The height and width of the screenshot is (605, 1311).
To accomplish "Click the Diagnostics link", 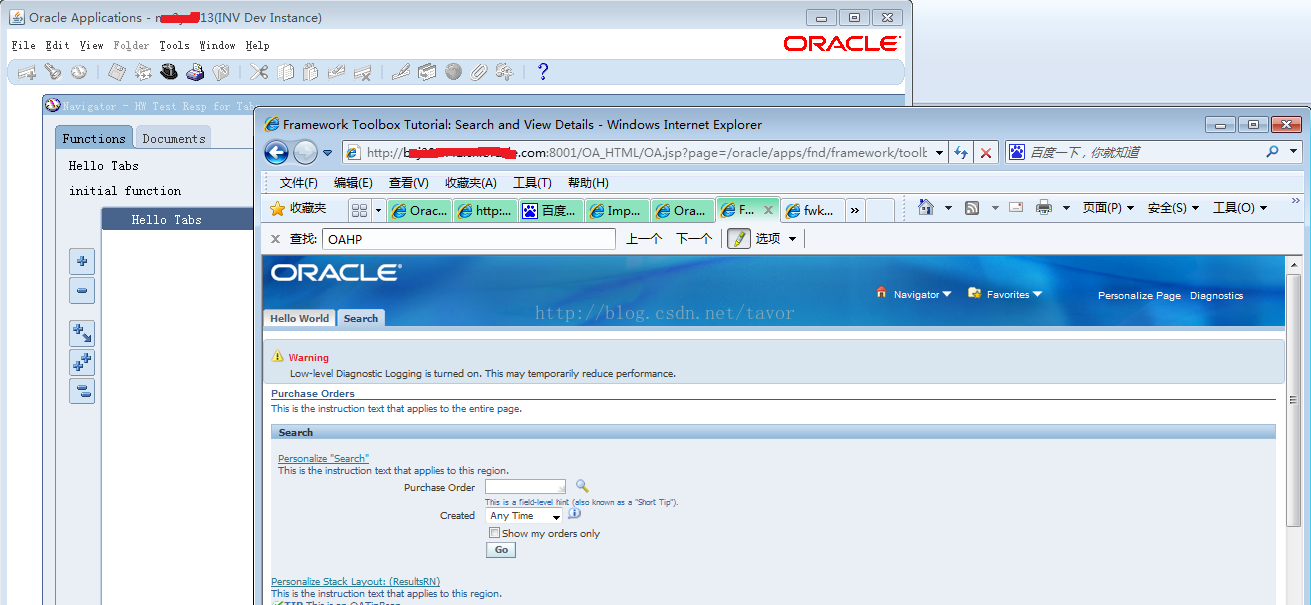I will 1216,295.
